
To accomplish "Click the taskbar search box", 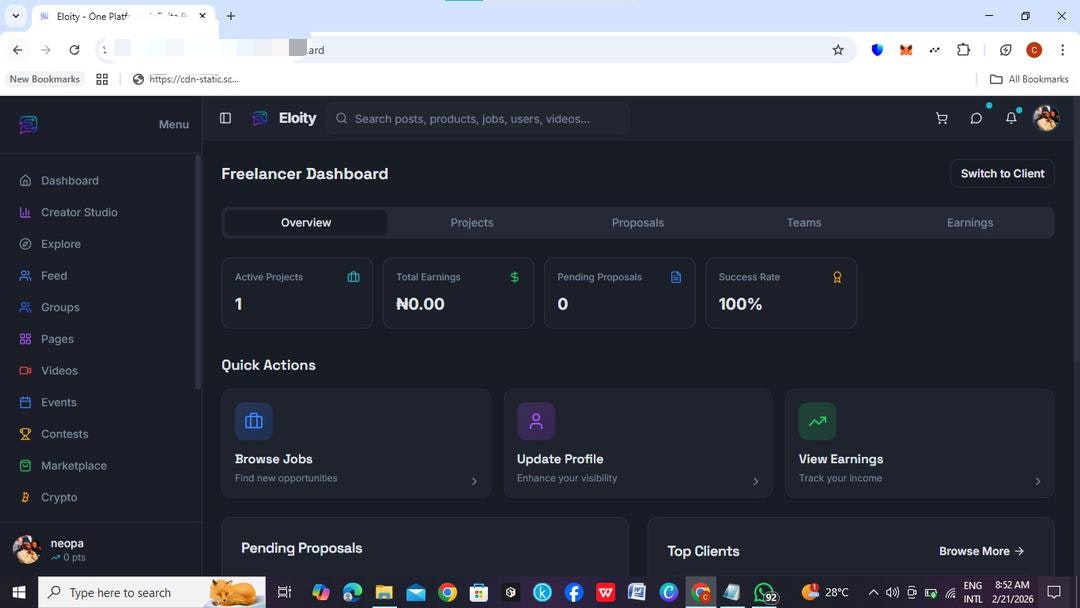I will 152,592.
